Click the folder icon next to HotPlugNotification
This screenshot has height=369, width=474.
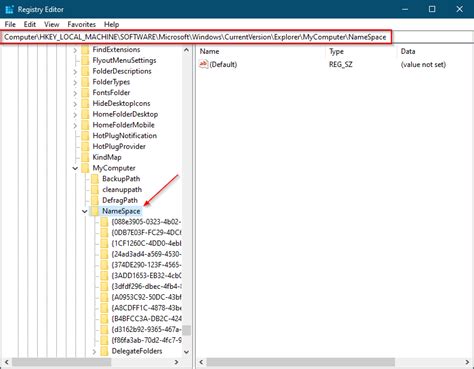click(x=85, y=136)
